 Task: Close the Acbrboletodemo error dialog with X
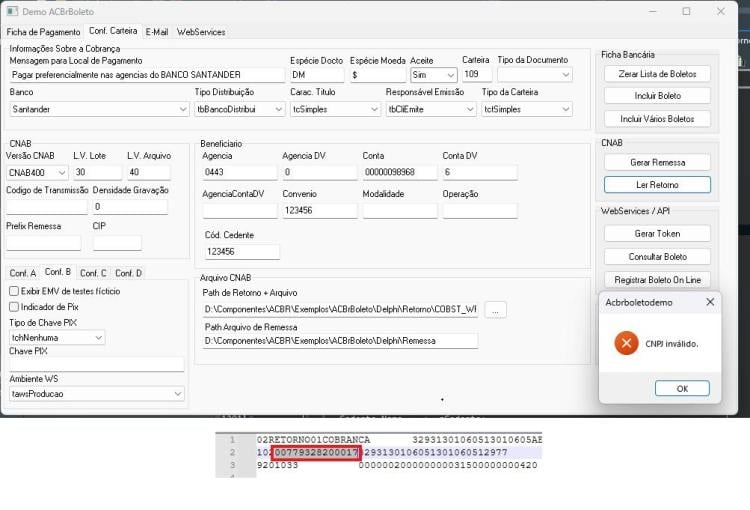pyautogui.click(x=710, y=302)
